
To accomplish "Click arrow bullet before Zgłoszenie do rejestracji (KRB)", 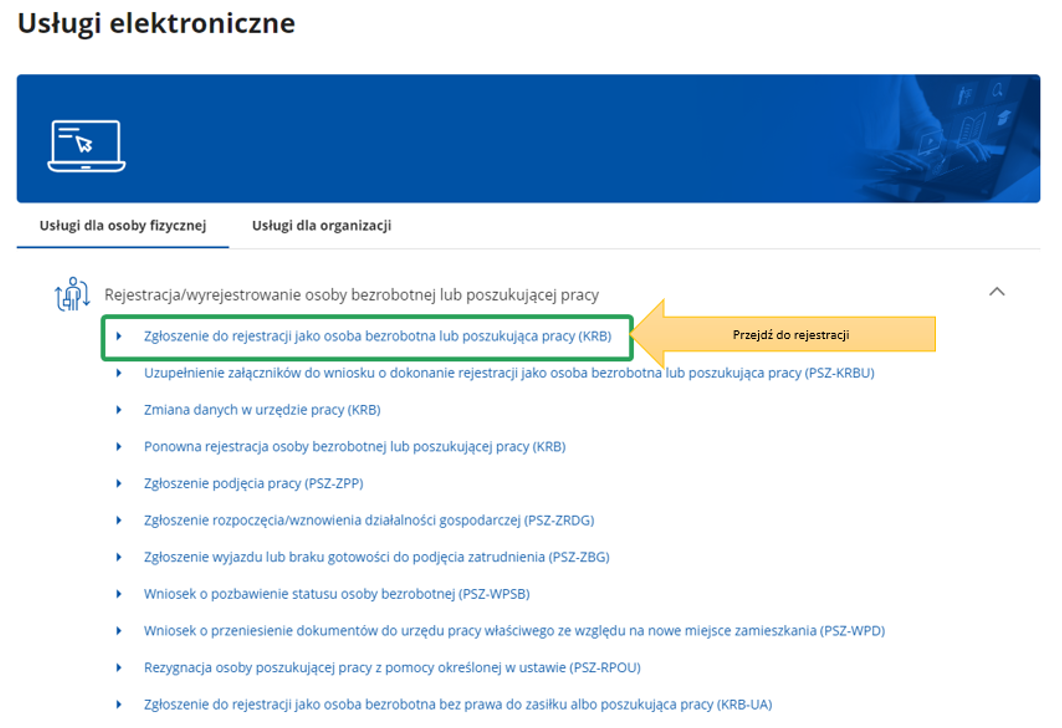I will [119, 336].
